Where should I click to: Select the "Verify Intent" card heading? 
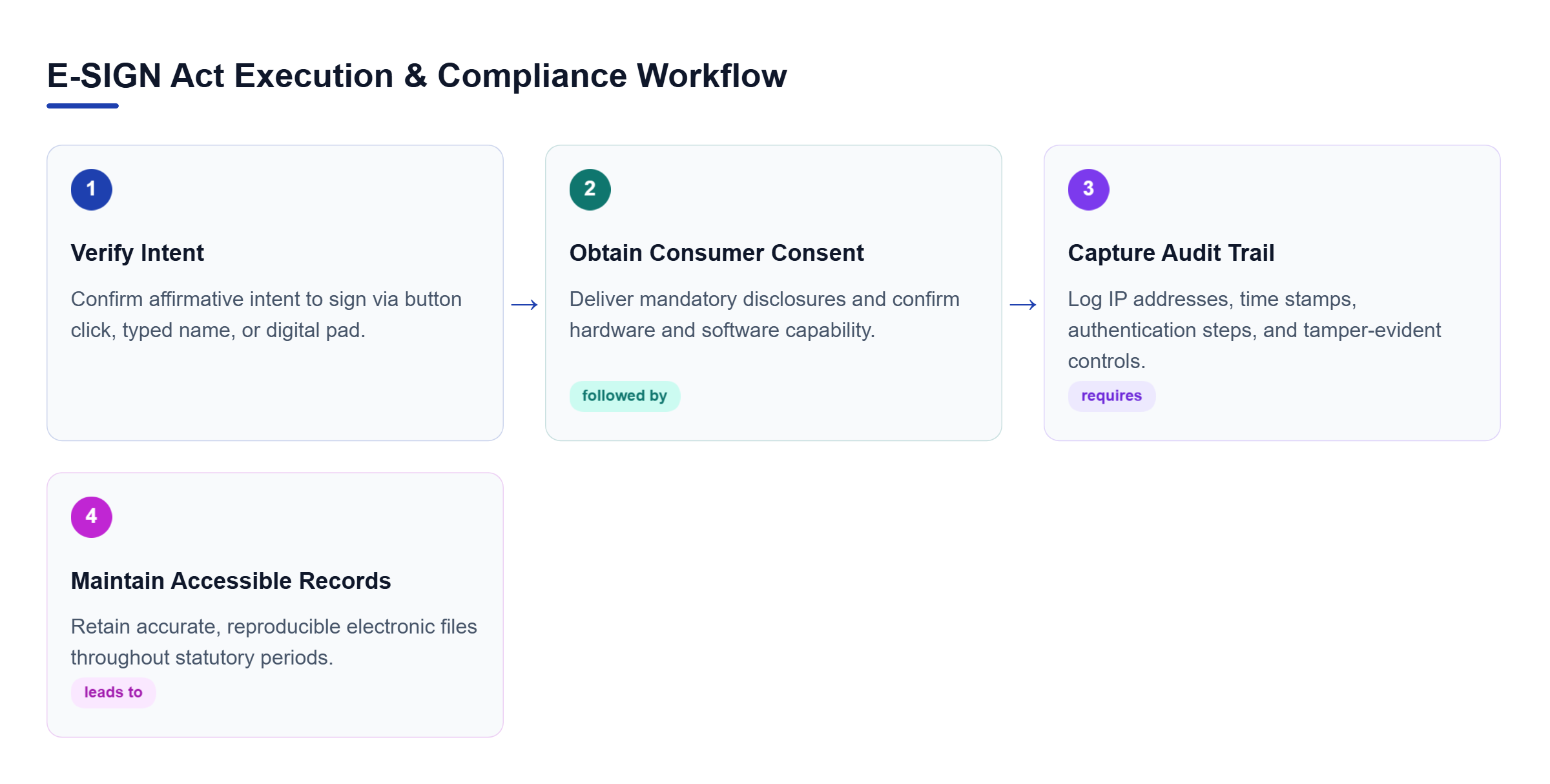tap(138, 253)
